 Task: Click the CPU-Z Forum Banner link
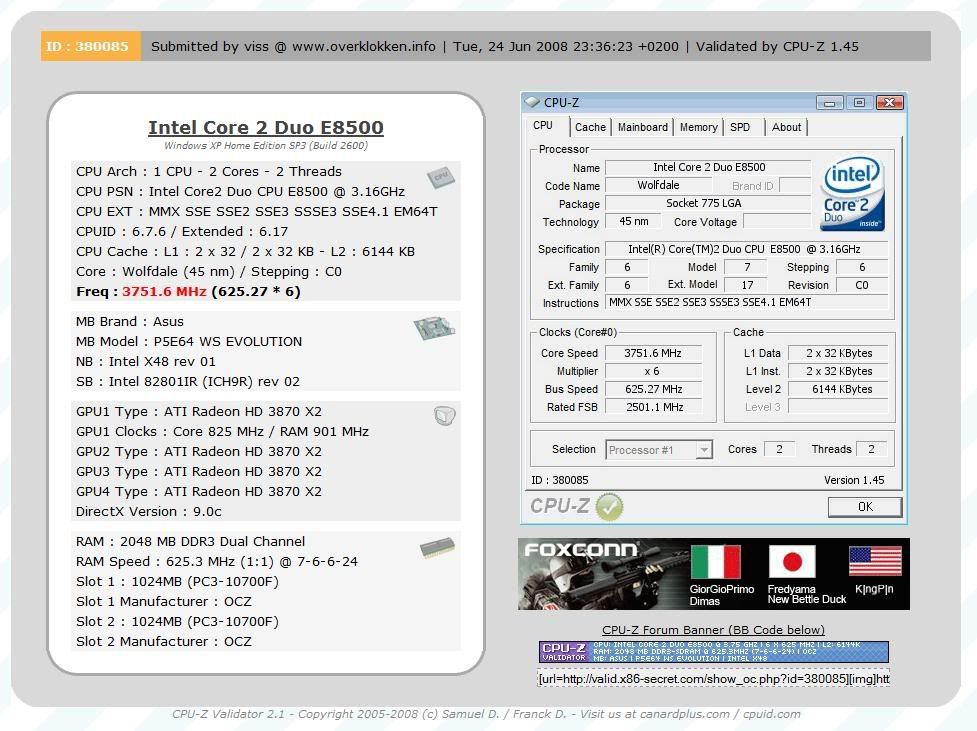click(713, 630)
